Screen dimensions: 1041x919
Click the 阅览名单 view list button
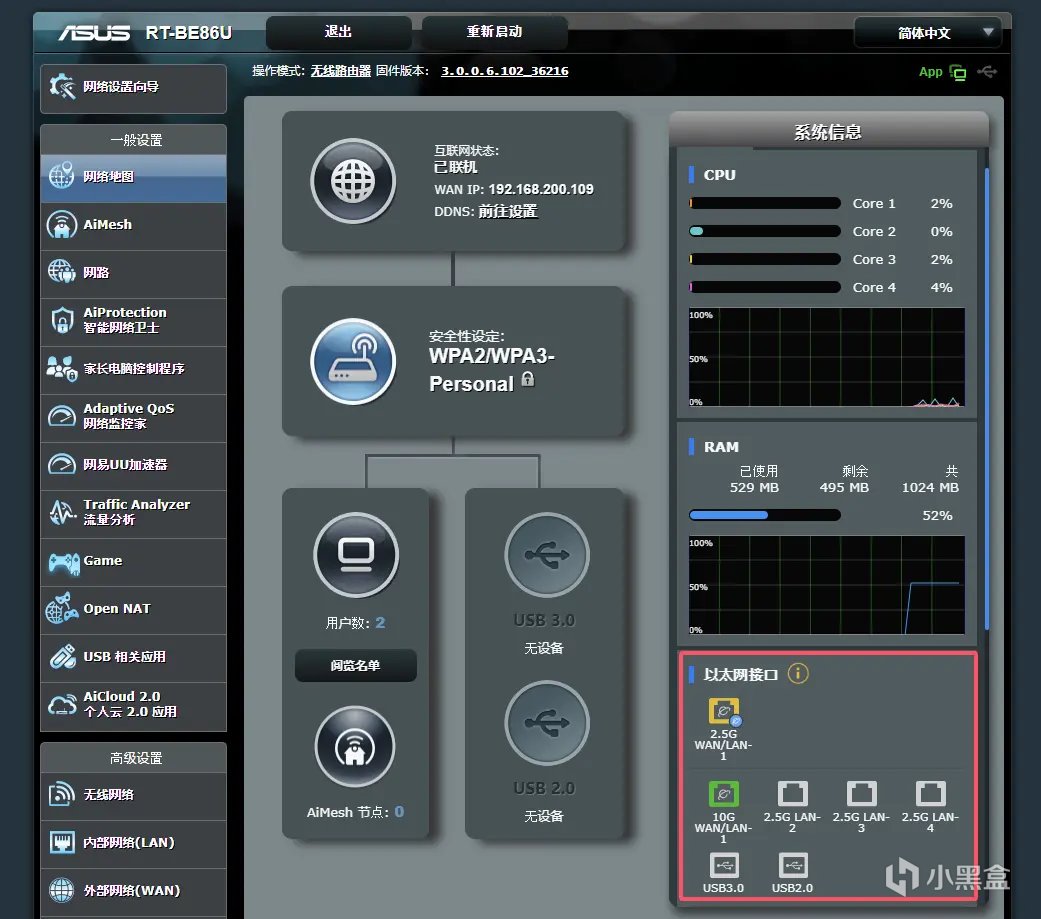click(x=356, y=665)
